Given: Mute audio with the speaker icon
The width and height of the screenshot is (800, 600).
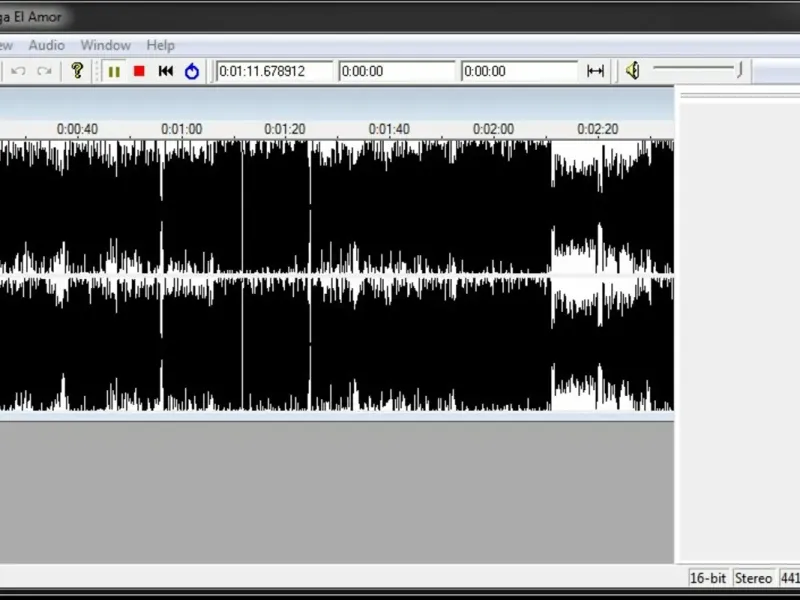Looking at the screenshot, I should click(633, 70).
